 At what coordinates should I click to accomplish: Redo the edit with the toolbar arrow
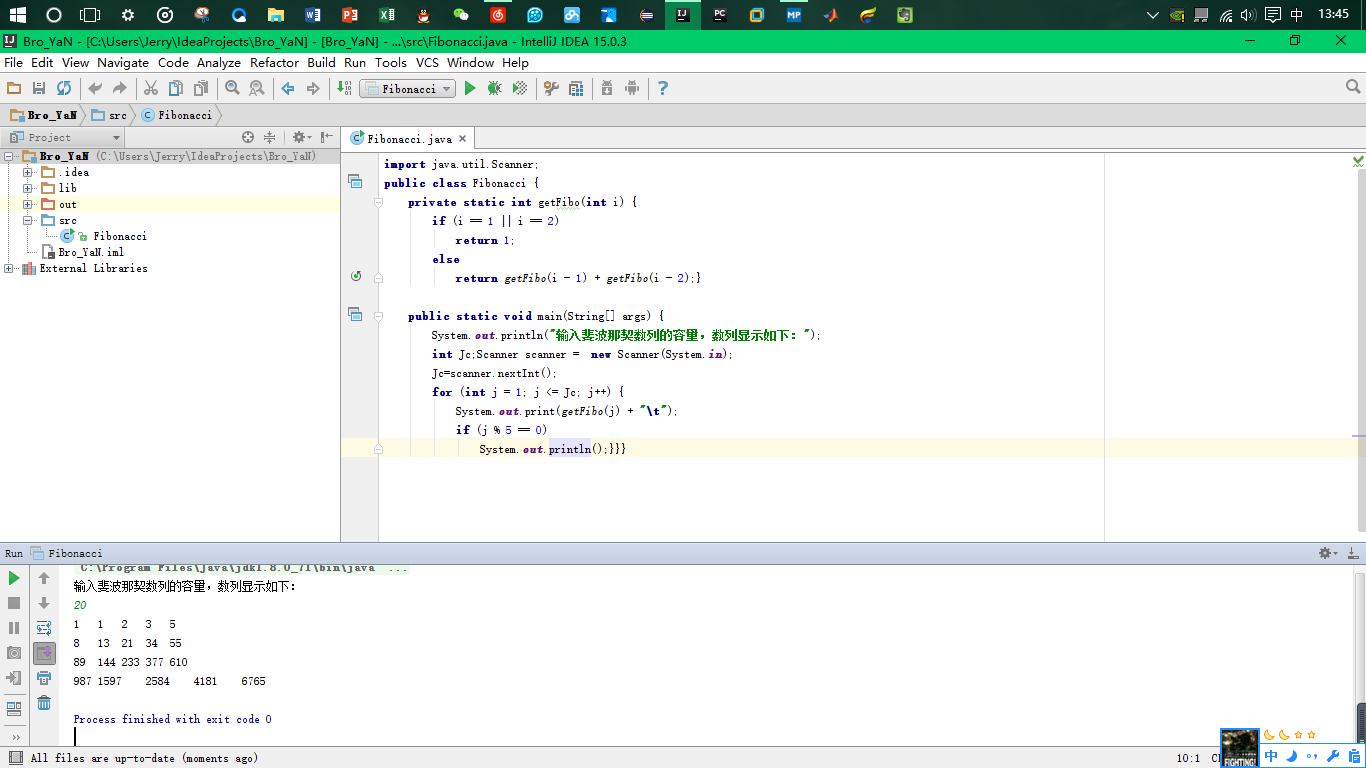click(x=120, y=88)
